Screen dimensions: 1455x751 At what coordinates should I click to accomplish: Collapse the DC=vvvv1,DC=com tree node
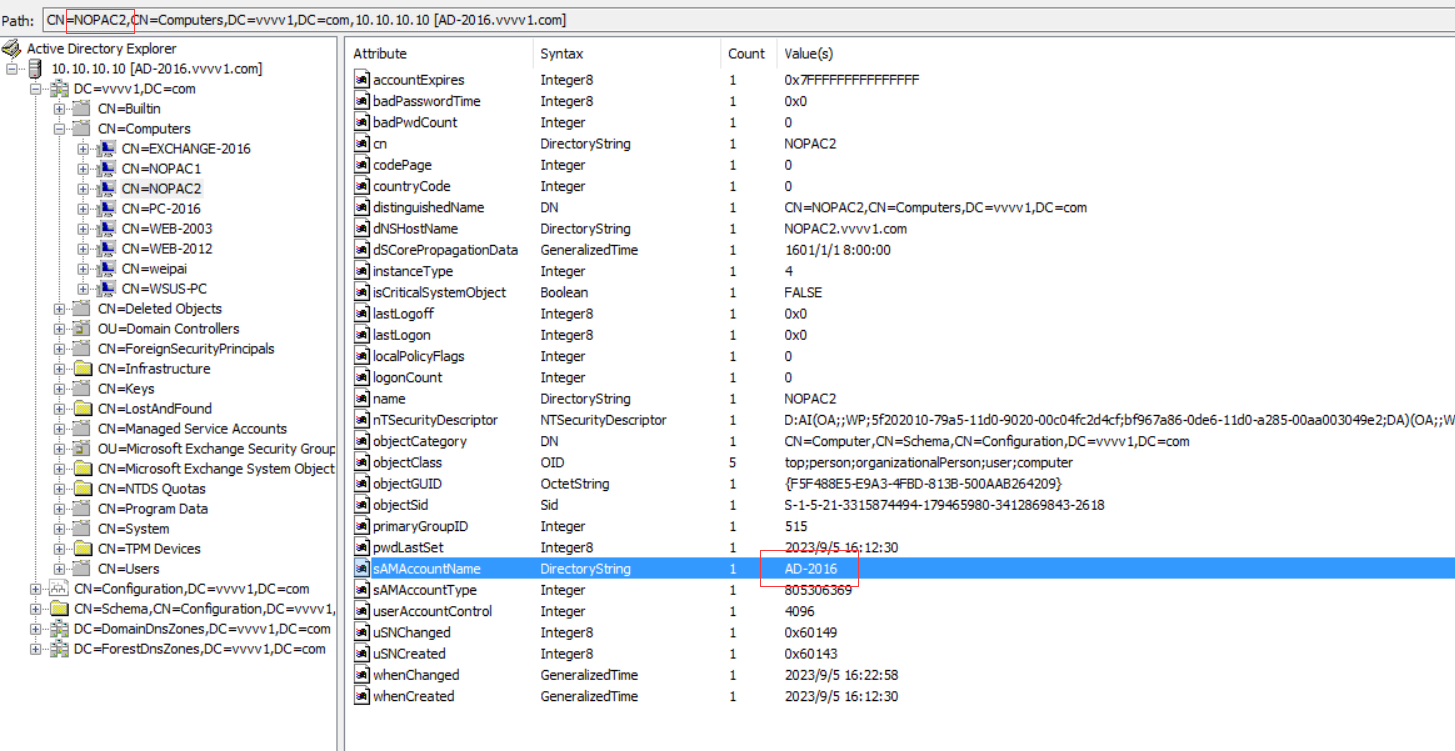(35, 89)
